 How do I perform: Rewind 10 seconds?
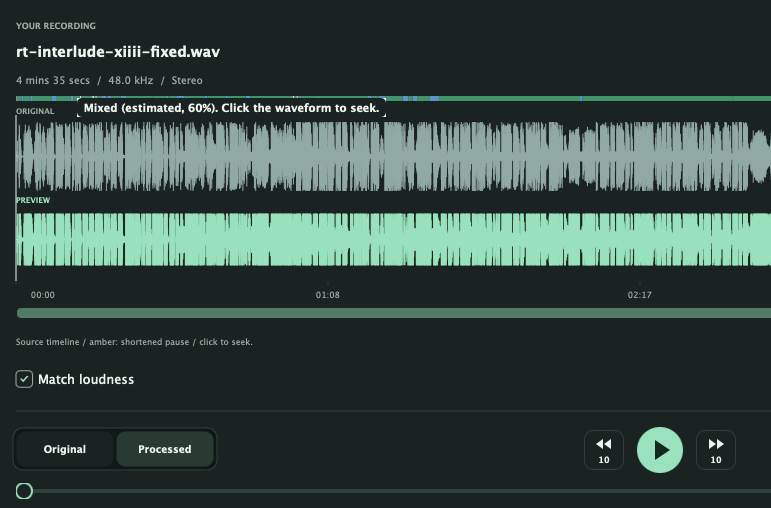click(604, 450)
